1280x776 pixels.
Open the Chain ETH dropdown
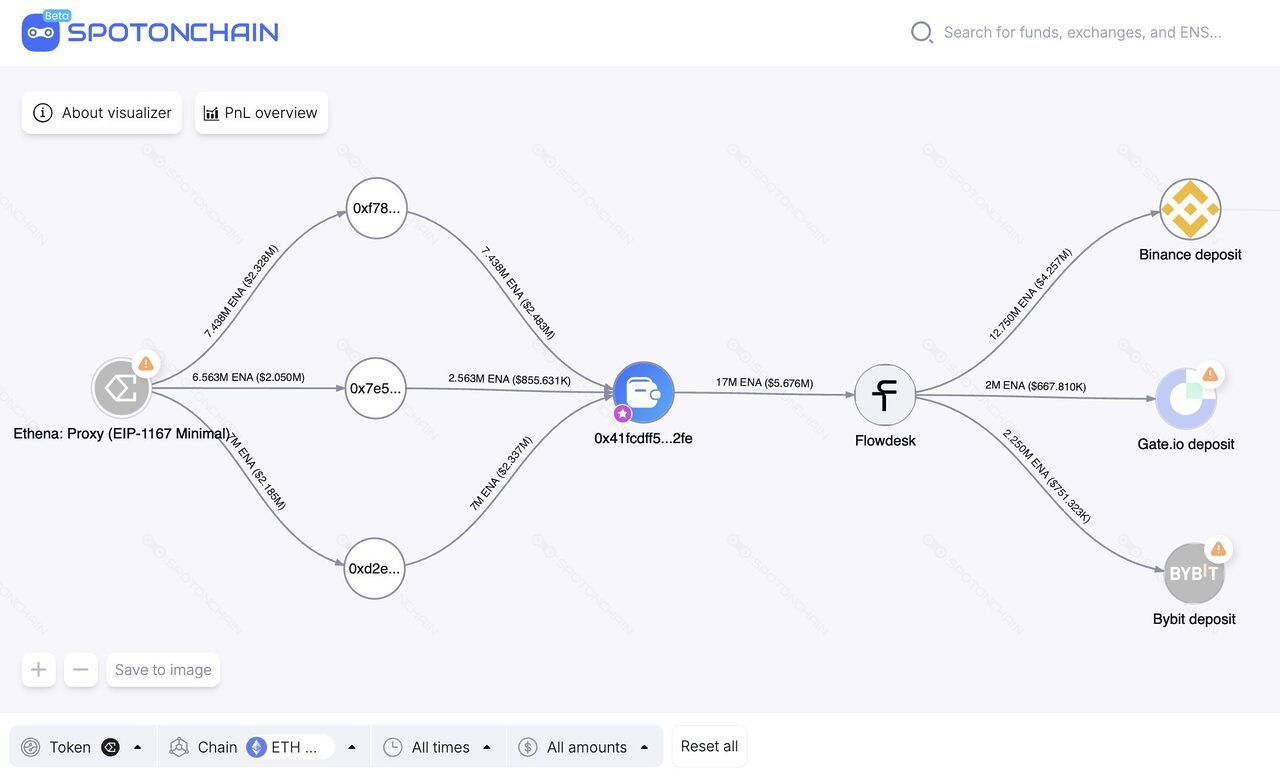[264, 747]
